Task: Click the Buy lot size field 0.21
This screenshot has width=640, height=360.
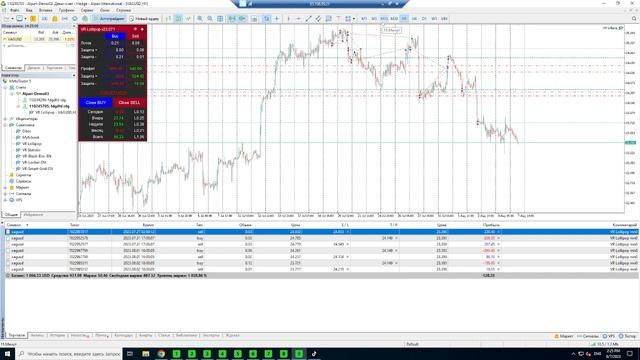Action: point(115,43)
